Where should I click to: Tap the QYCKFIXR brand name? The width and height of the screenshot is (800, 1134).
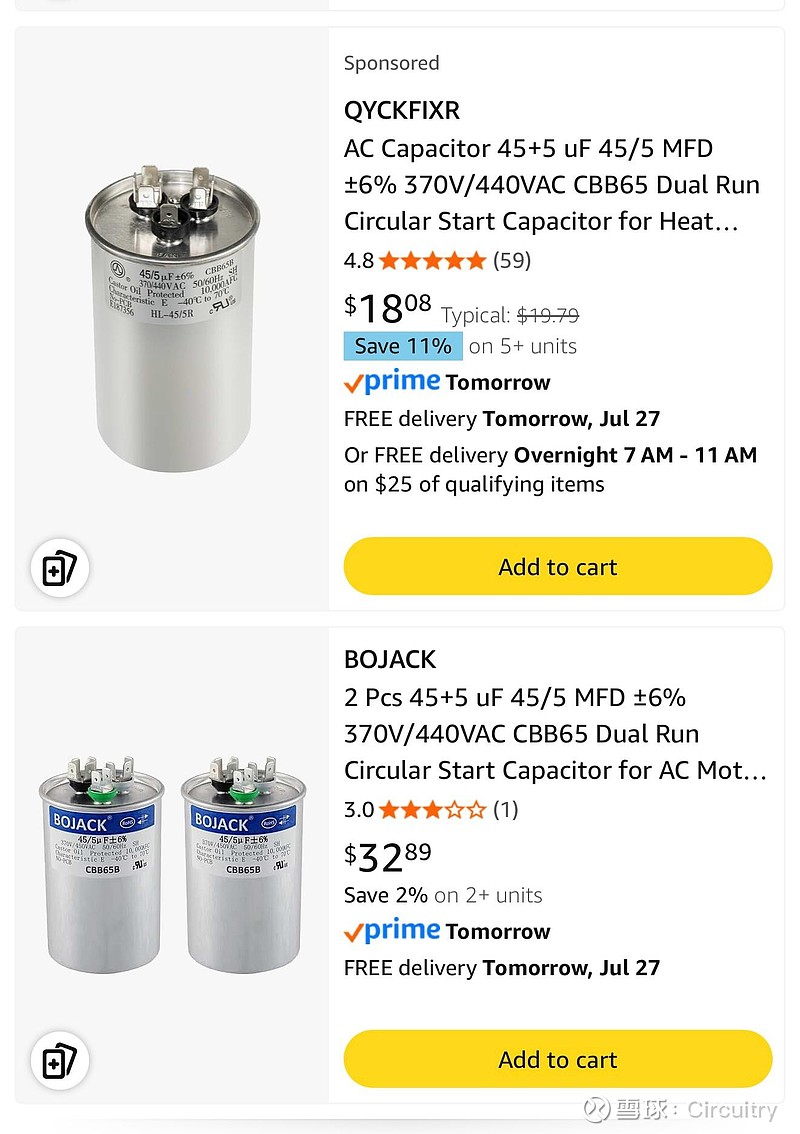tap(402, 110)
